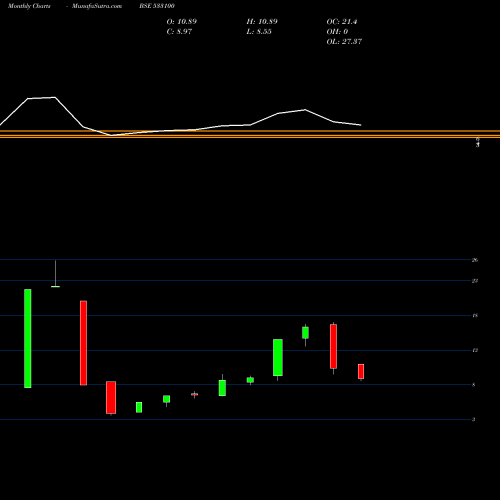Click the 'Monthly Charts' title text
The width and height of the screenshot is (500, 500).
(29, 6)
